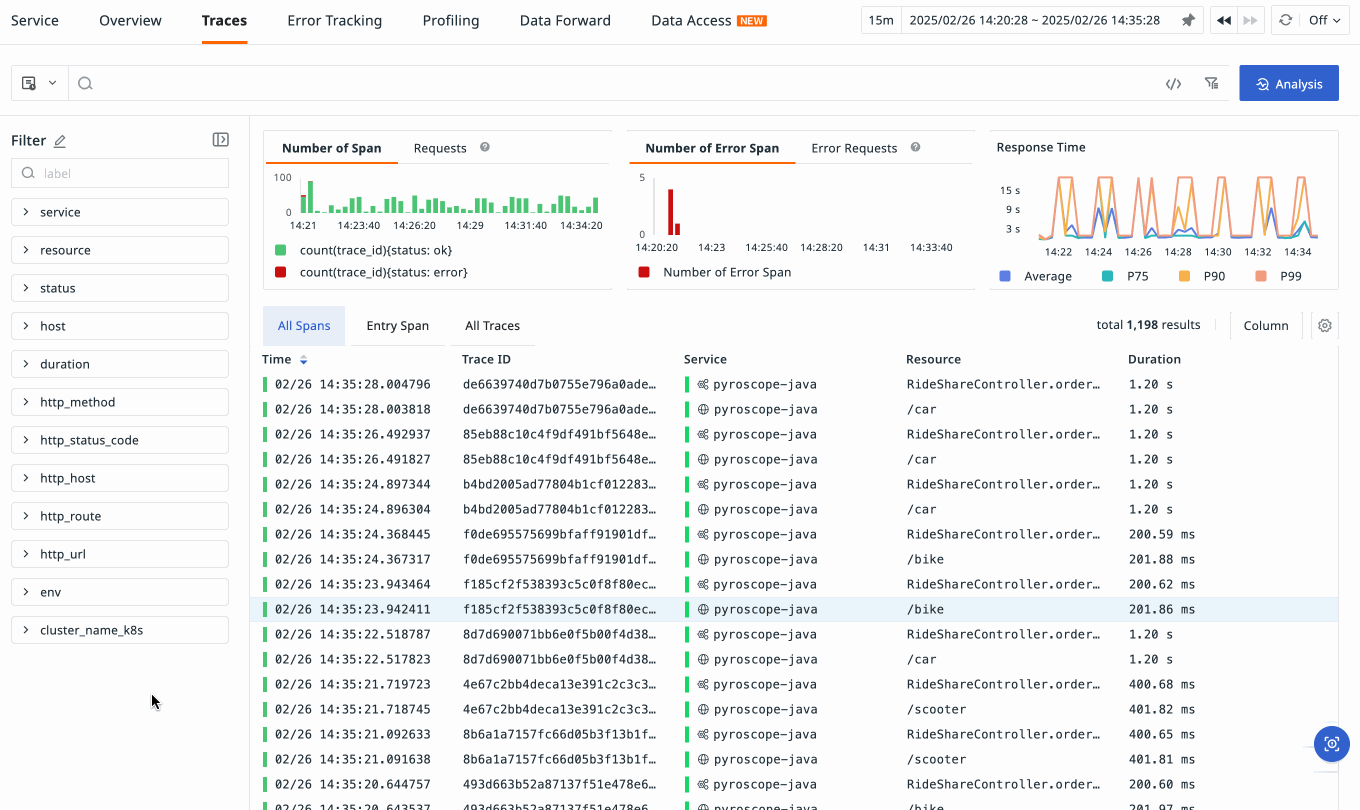1360x810 pixels.
Task: Collapse the Filter sidebar panel icon
Action: click(221, 140)
